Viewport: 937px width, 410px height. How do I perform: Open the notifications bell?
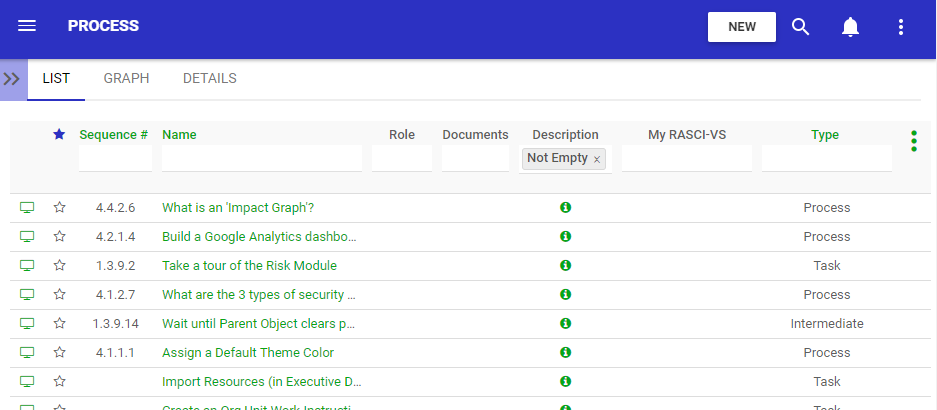[x=850, y=27]
